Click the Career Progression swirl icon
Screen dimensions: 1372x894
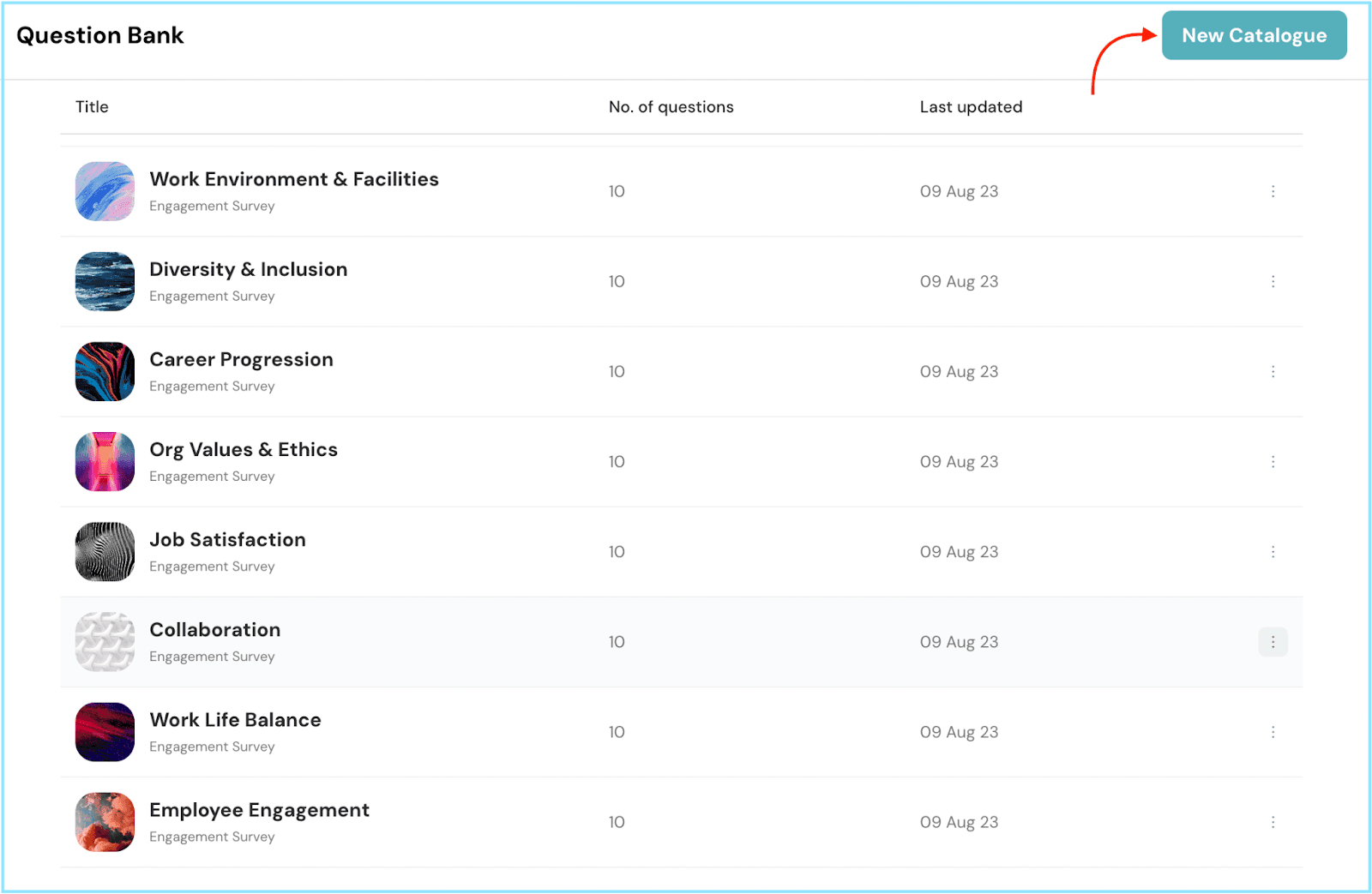pos(105,371)
